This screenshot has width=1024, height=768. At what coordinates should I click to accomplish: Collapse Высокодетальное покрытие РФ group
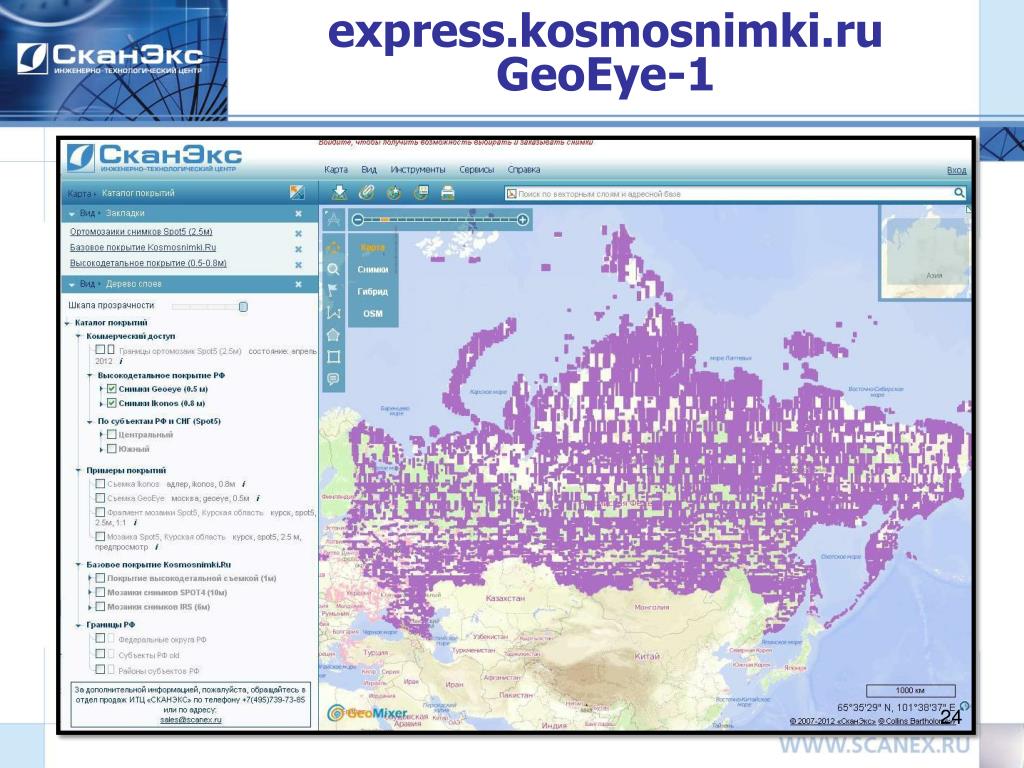pos(90,376)
